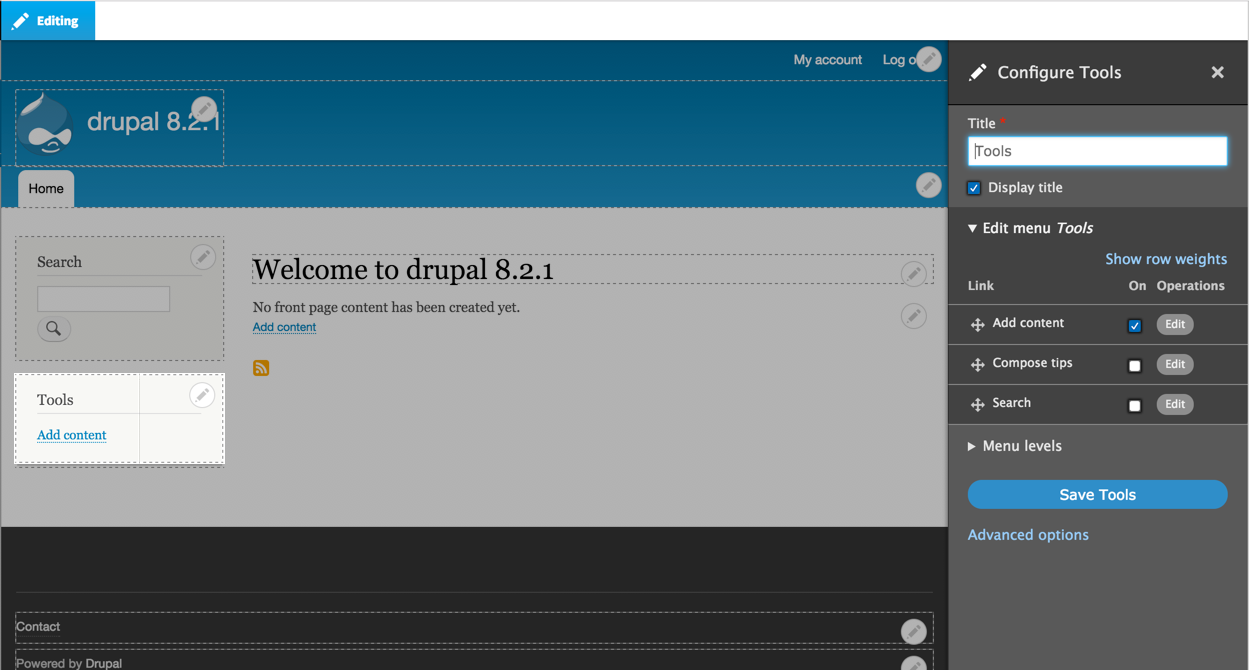Open the Contact footer link
Image resolution: width=1249 pixels, height=670 pixels.
(x=38, y=627)
